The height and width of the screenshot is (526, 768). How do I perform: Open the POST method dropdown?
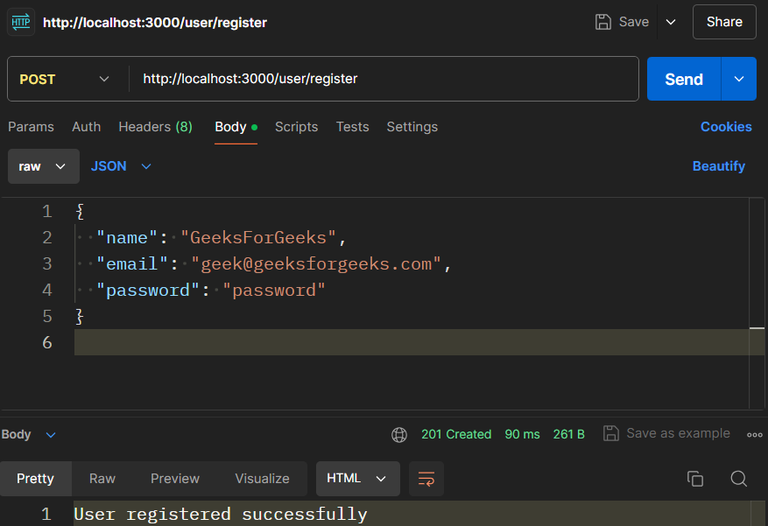coord(64,79)
